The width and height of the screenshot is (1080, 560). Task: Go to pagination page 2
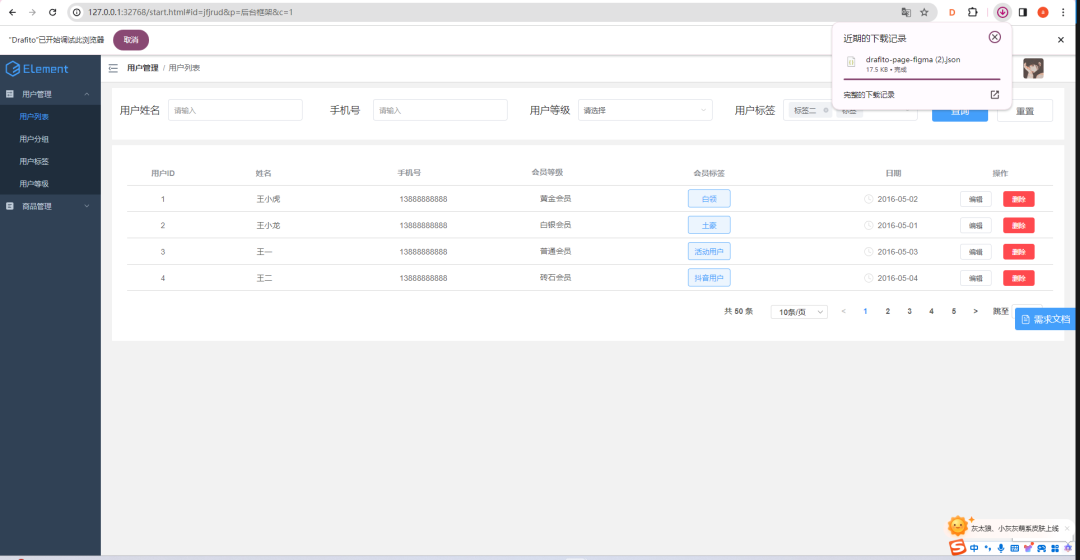click(887, 311)
